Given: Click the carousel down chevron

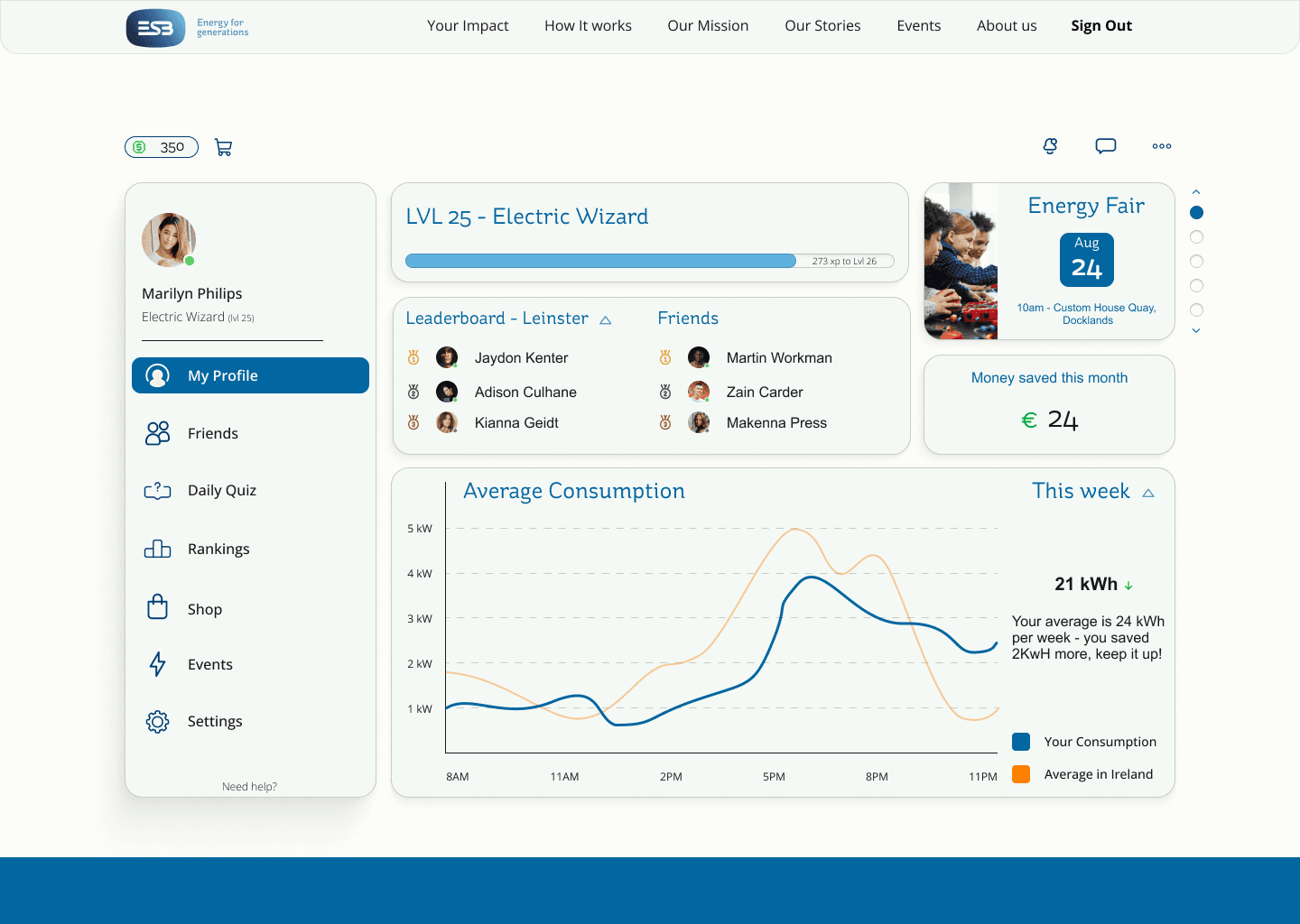Looking at the screenshot, I should (1196, 331).
